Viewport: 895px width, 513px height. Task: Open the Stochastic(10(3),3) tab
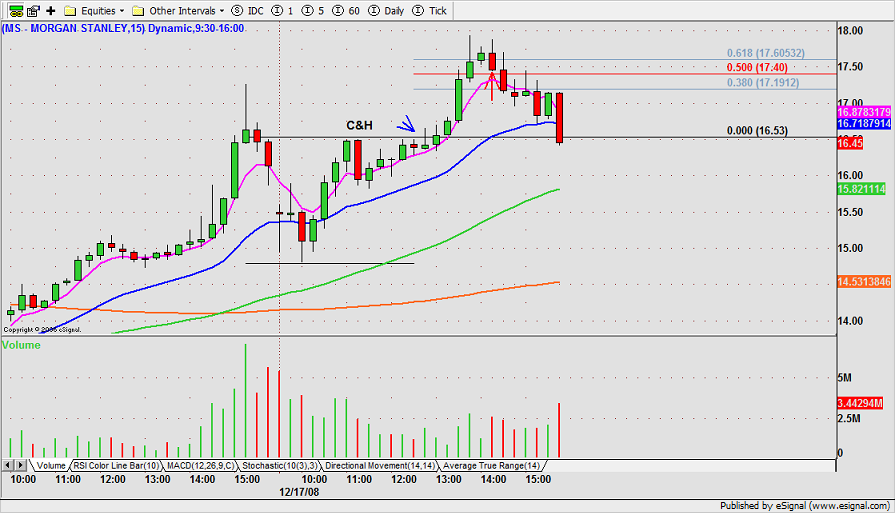point(280,466)
